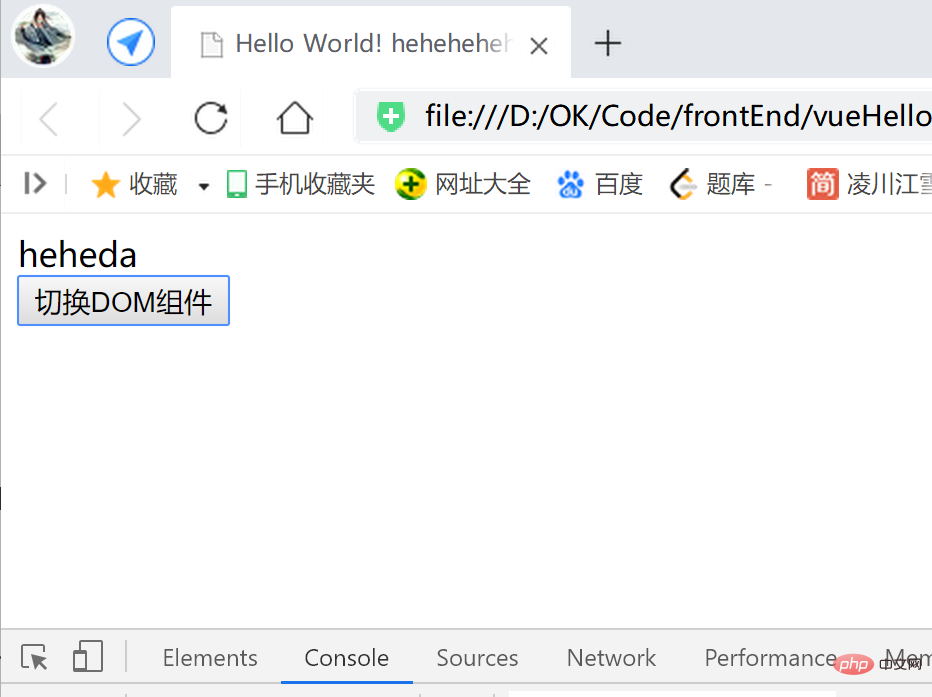The width and height of the screenshot is (932, 697).
Task: Toggle the device toolbar in DevTools
Action: coord(88,657)
